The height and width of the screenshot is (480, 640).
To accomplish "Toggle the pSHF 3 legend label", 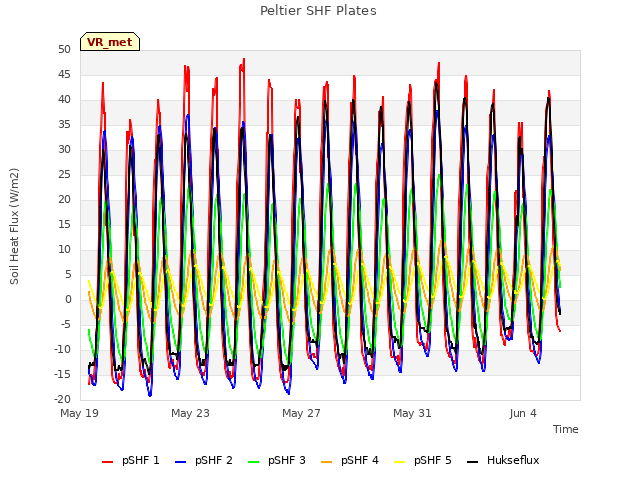I will [x=287, y=460].
